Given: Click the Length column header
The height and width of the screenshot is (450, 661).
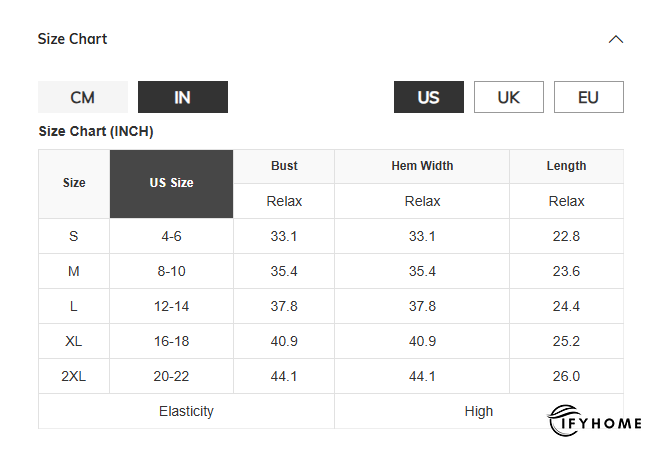Looking at the screenshot, I should [x=566, y=166].
